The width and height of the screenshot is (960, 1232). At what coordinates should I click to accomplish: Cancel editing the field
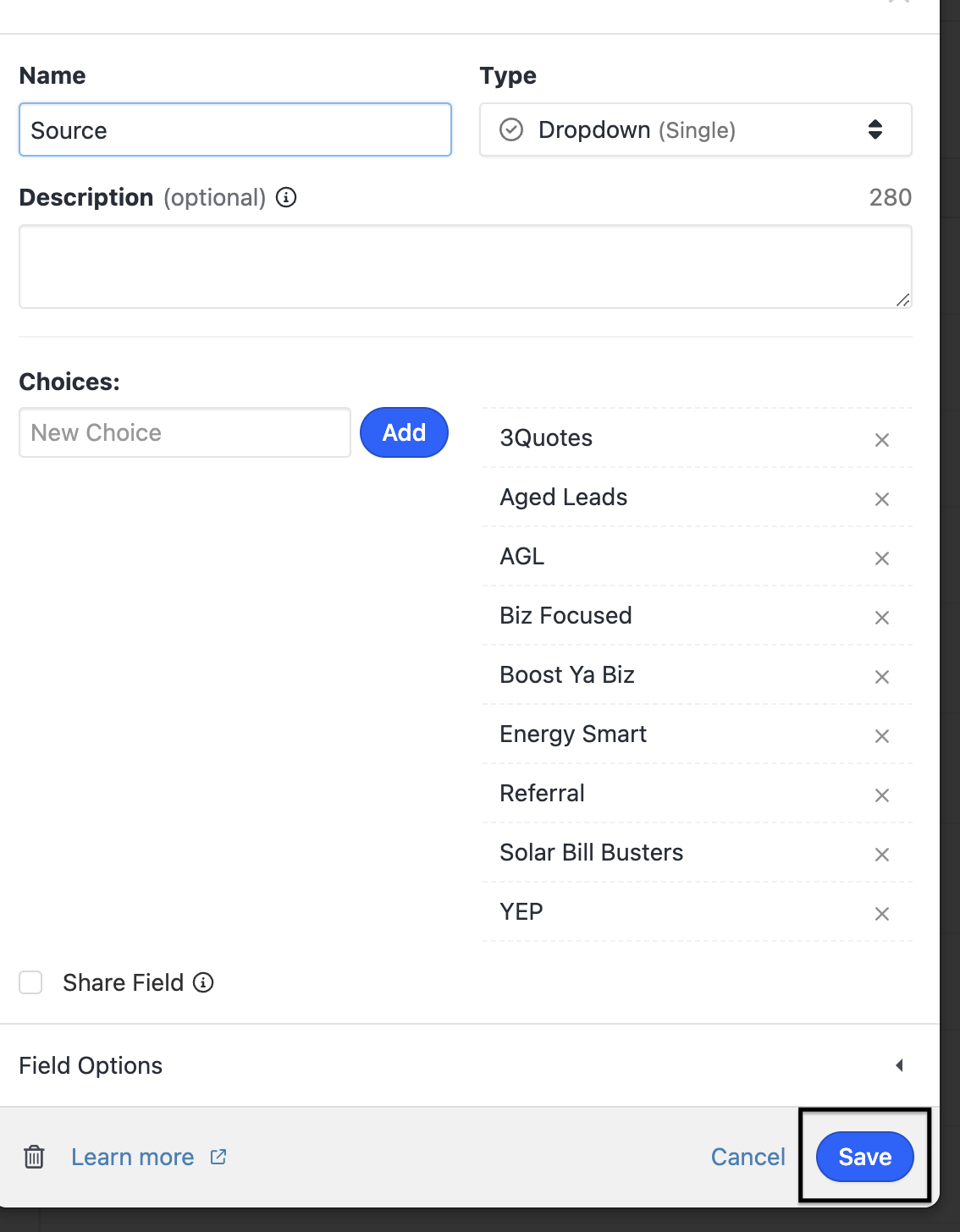[748, 1157]
